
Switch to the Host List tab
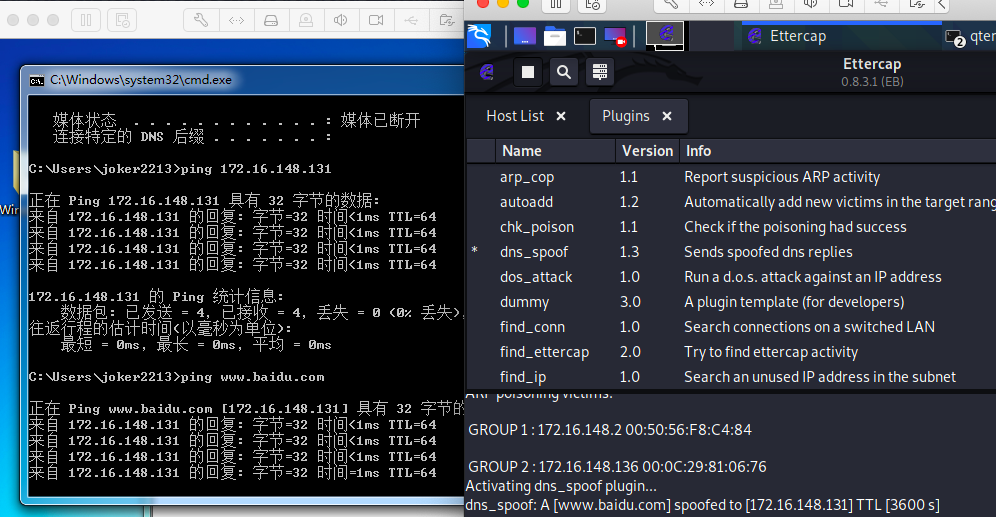pos(515,116)
